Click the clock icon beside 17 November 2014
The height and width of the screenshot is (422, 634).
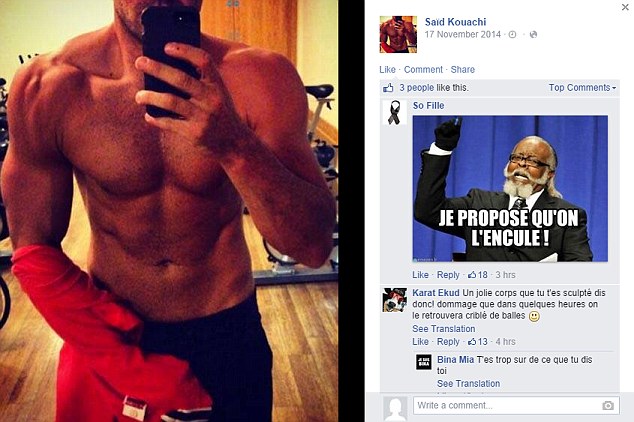coord(512,35)
